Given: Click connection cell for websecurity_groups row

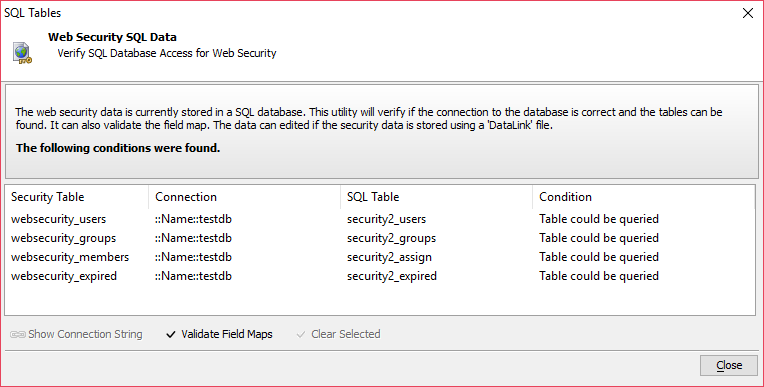Looking at the screenshot, I should coord(193,238).
